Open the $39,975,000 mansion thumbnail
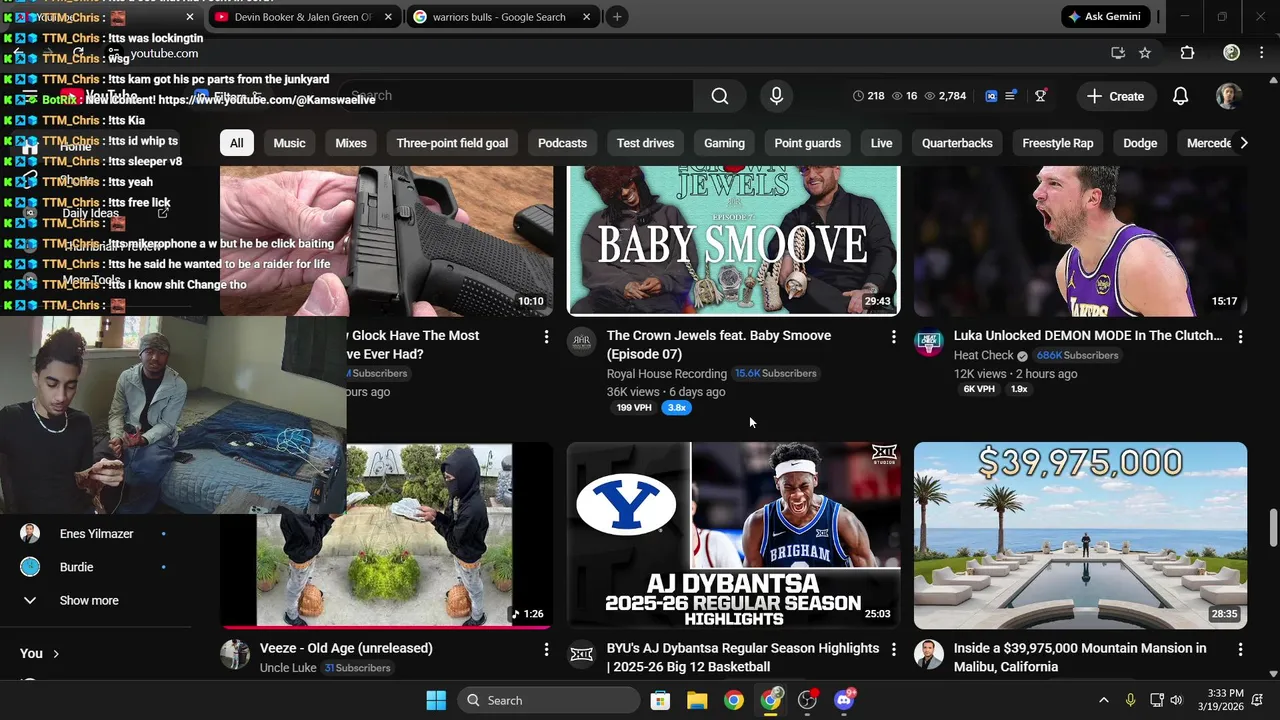Image resolution: width=1280 pixels, height=720 pixels. (1080, 535)
